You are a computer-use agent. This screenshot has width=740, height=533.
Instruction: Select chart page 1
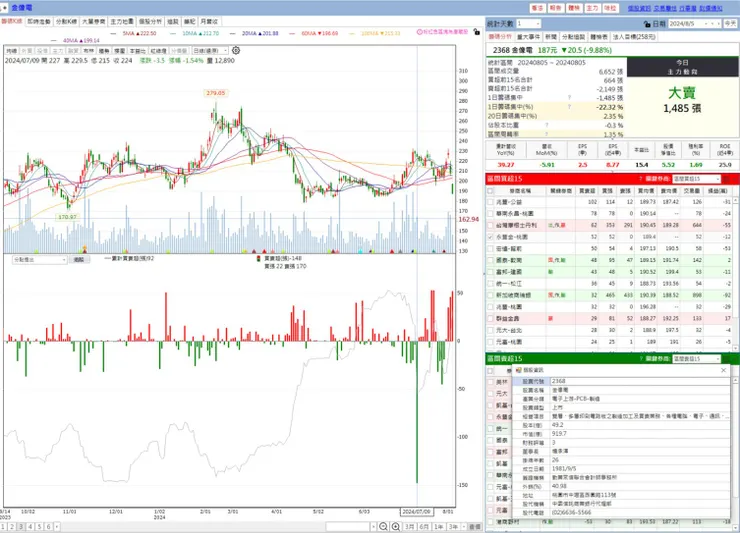[x=3, y=526]
